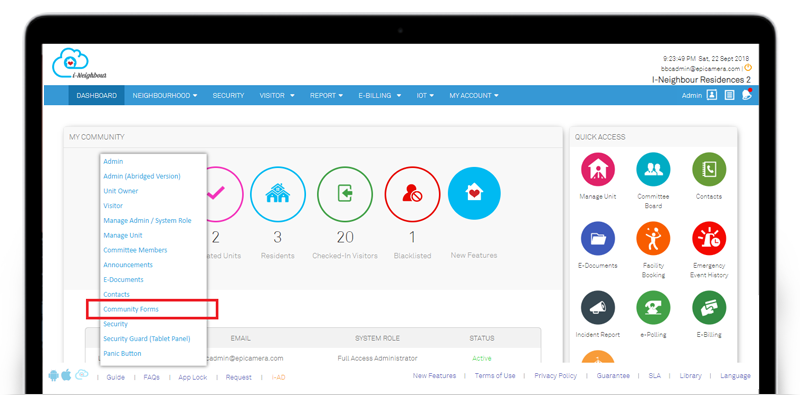
Task: Click the STATUS column header
Action: (x=482, y=338)
